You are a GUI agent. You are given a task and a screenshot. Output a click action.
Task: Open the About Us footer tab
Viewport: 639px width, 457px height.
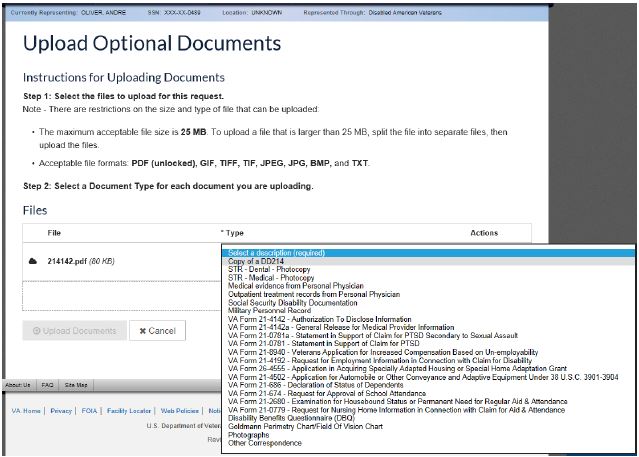[18, 385]
